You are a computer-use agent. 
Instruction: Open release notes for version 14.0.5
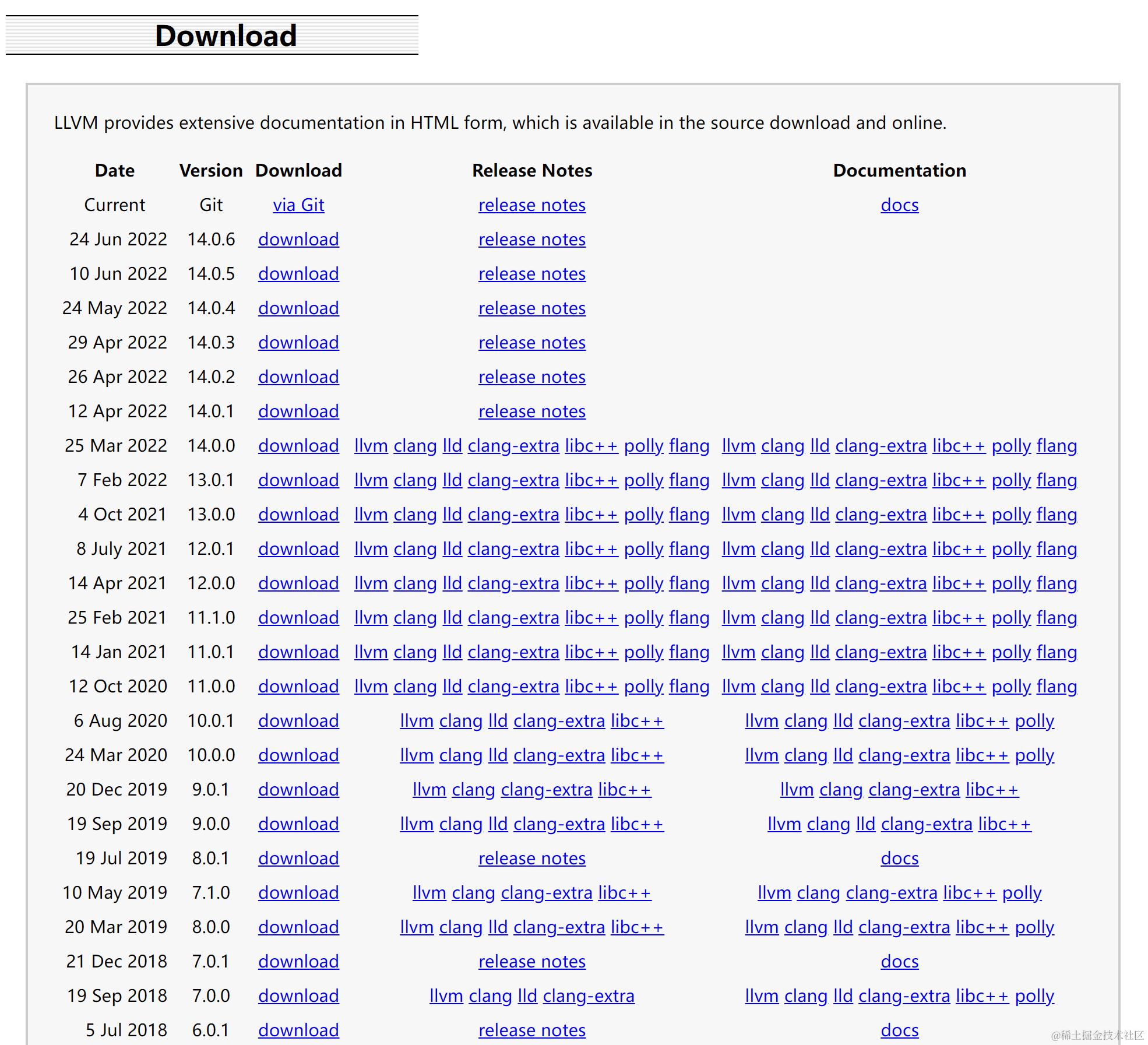531,274
